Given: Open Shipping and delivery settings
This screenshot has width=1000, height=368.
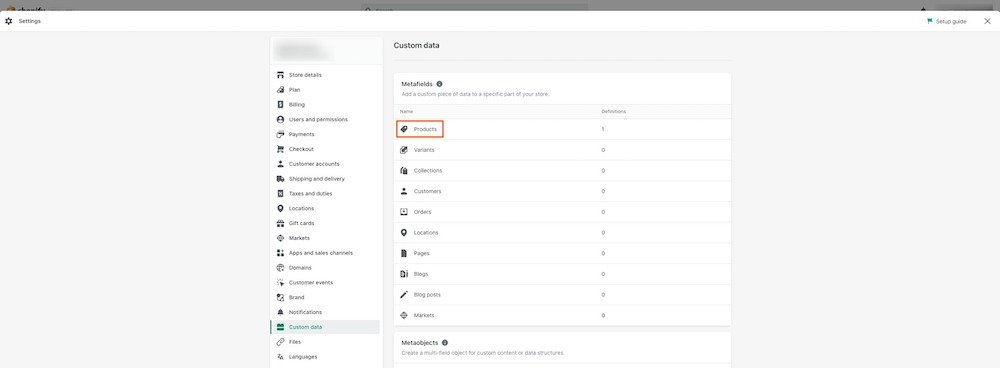Looking at the screenshot, I should pyautogui.click(x=325, y=179).
